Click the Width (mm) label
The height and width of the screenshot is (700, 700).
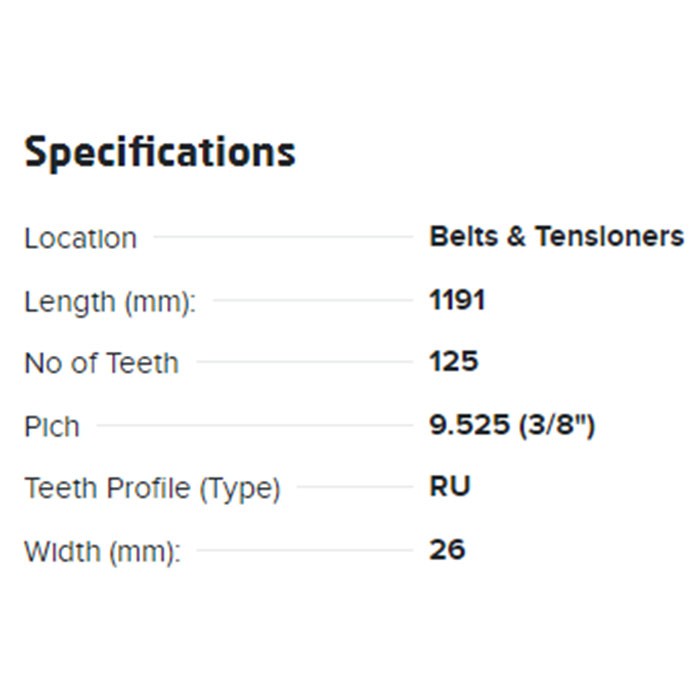coord(102,551)
